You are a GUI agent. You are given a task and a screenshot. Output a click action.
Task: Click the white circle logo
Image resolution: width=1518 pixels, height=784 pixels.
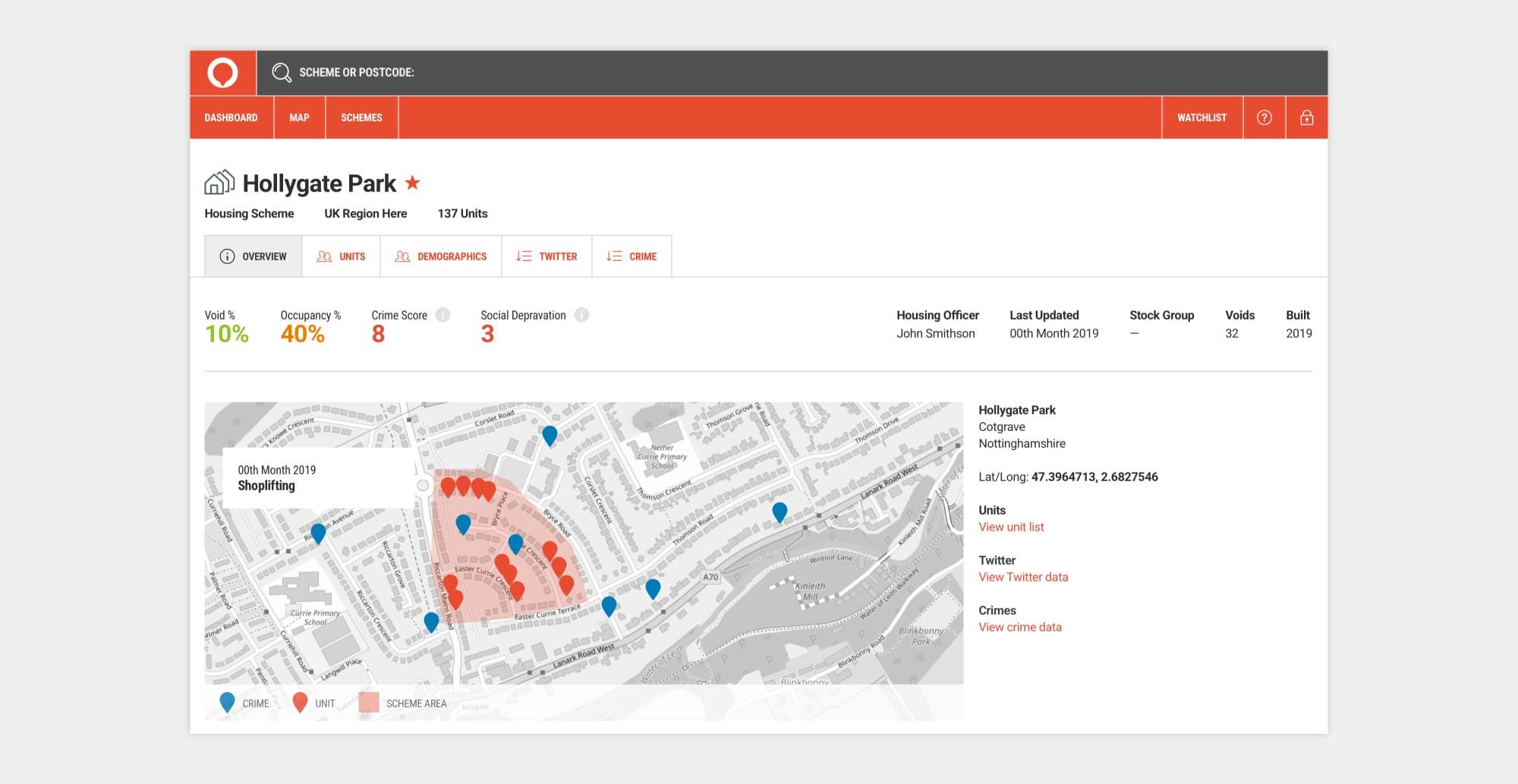pos(223,73)
